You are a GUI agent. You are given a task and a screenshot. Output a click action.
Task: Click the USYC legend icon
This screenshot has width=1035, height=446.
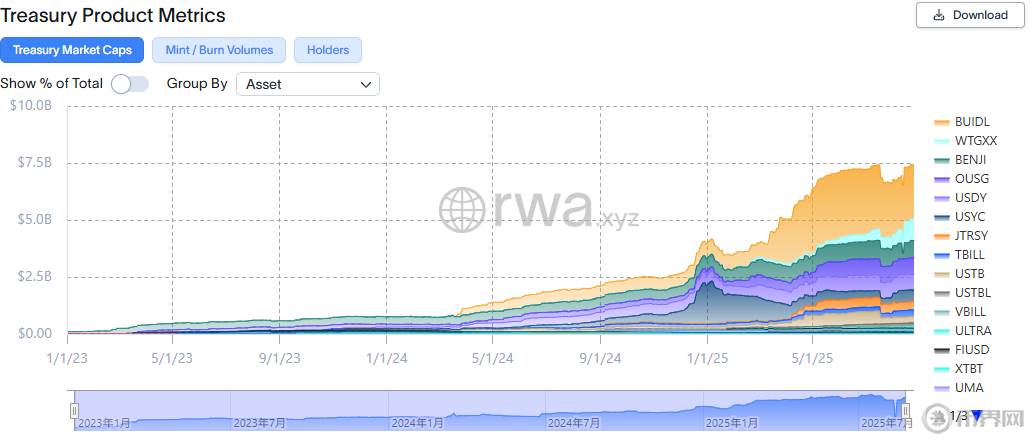click(x=942, y=217)
